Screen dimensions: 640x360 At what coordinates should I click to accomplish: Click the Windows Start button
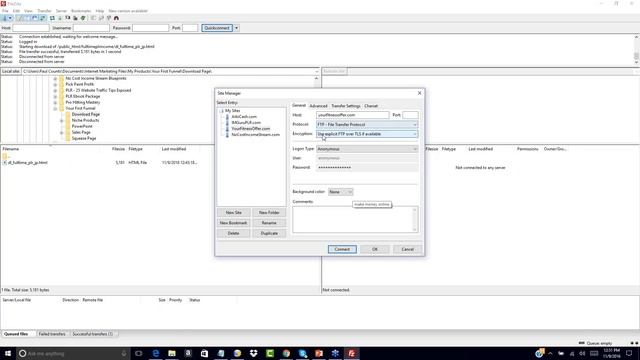point(8,353)
